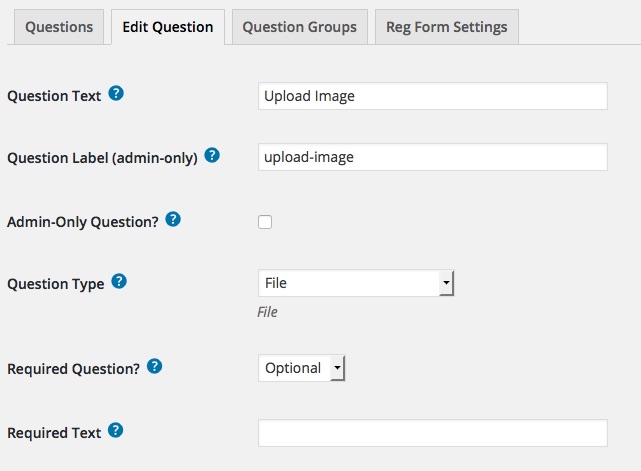Click the upload-image label input field
The width and height of the screenshot is (641, 471).
(433, 157)
